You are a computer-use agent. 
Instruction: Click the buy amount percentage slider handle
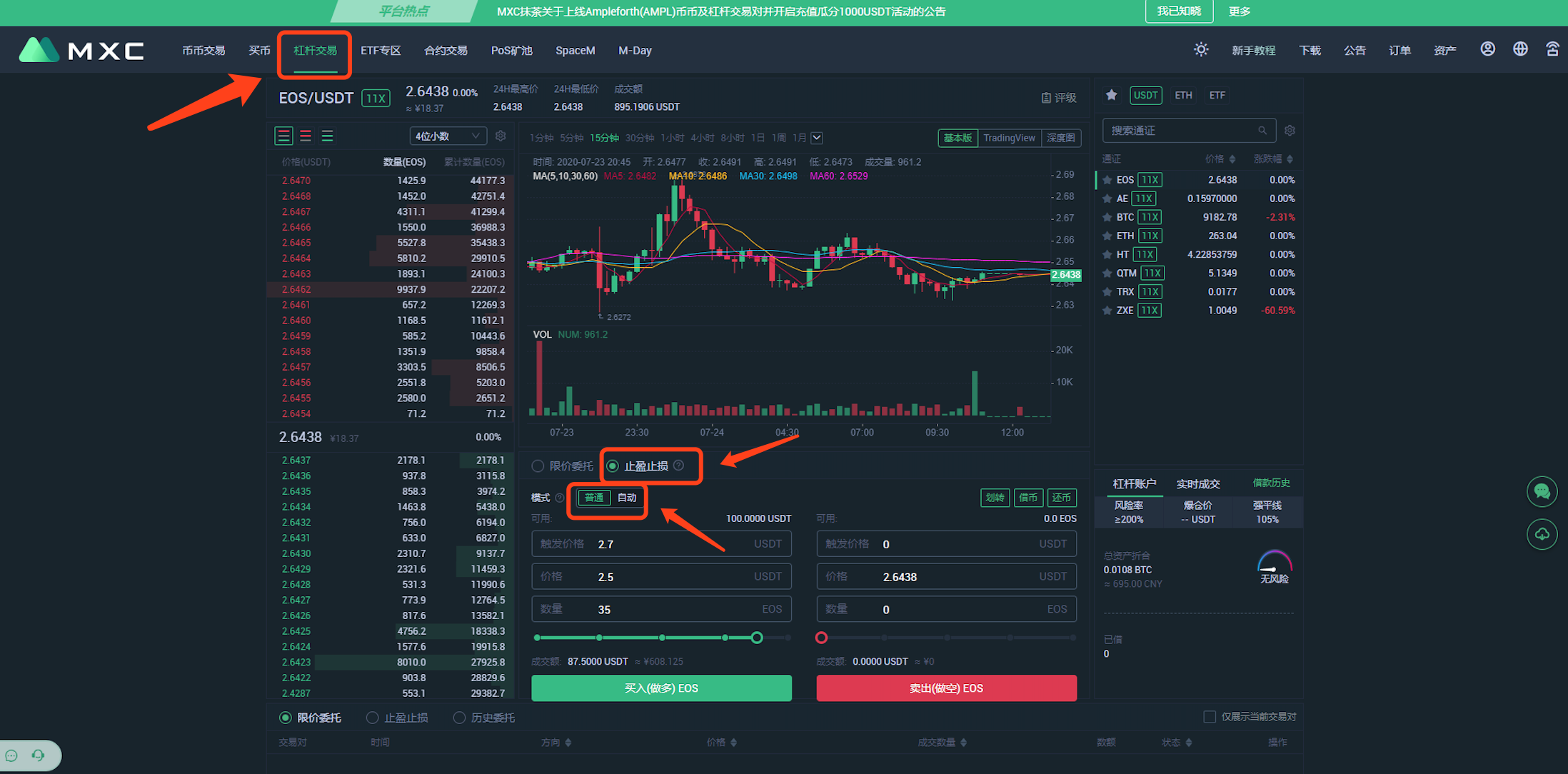[x=757, y=638]
